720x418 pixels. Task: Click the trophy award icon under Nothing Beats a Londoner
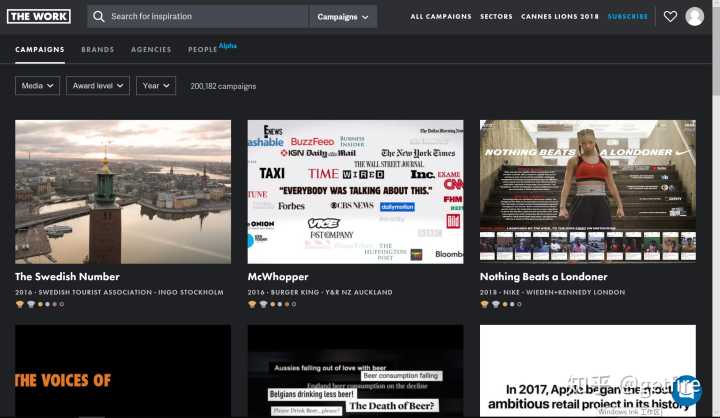tap(484, 304)
